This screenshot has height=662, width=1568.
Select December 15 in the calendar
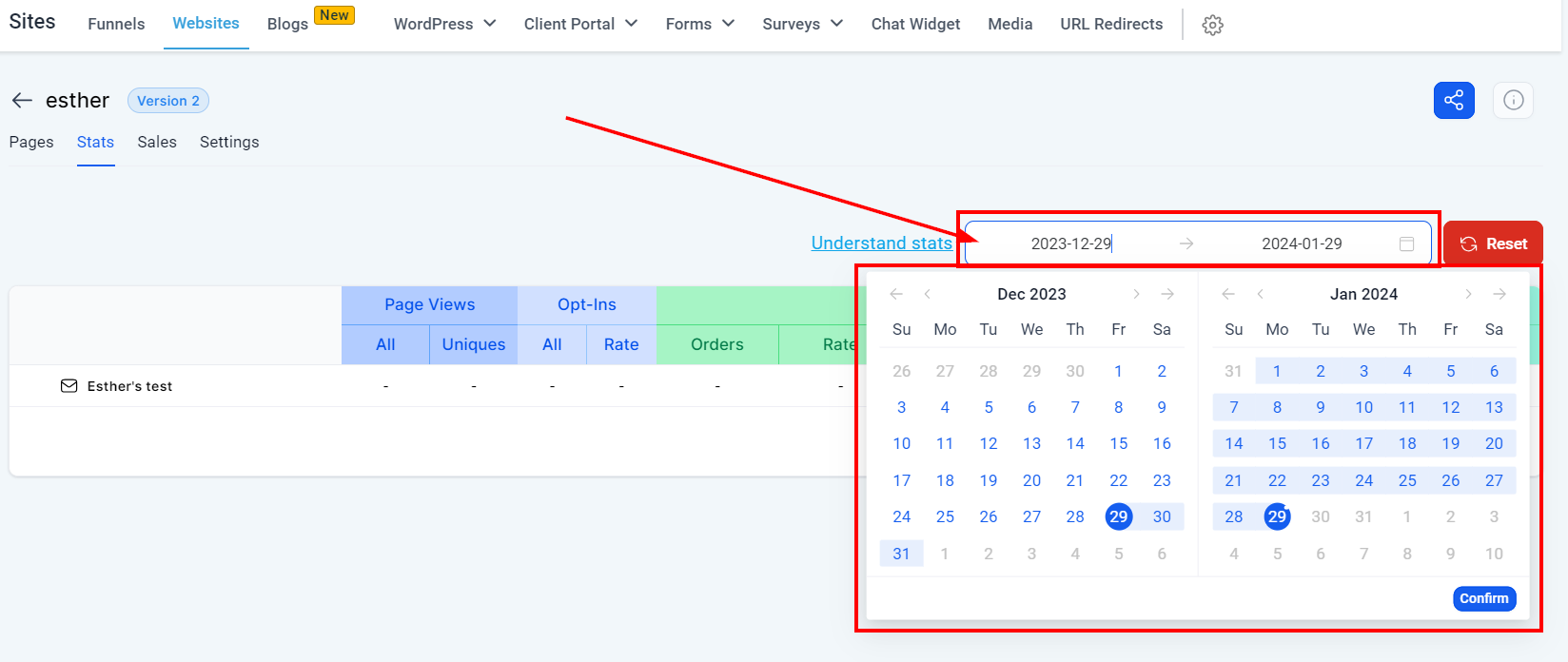1118,443
